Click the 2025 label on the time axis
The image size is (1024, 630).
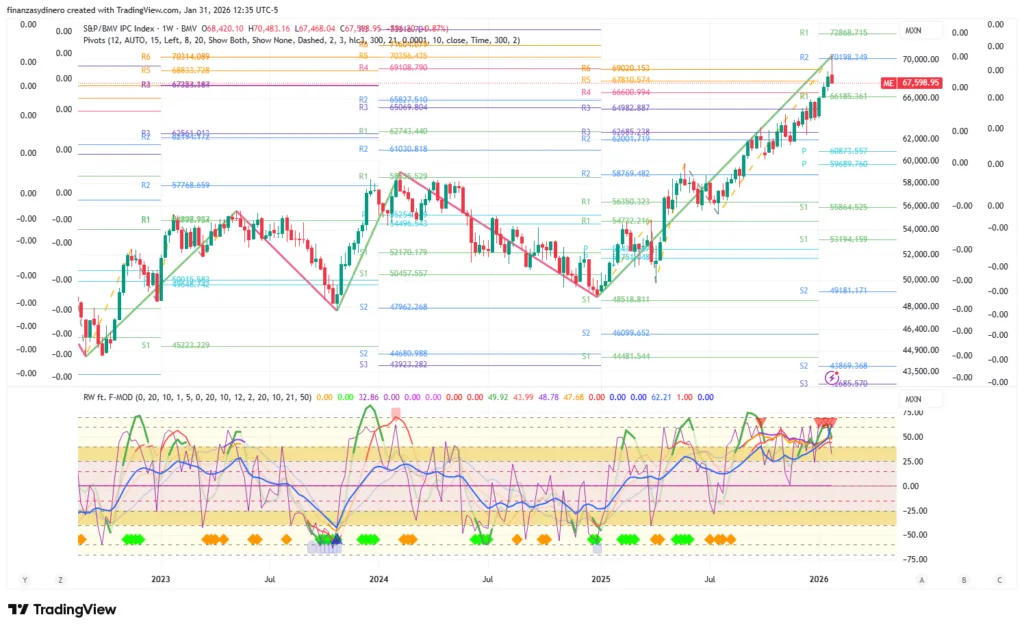coord(600,579)
